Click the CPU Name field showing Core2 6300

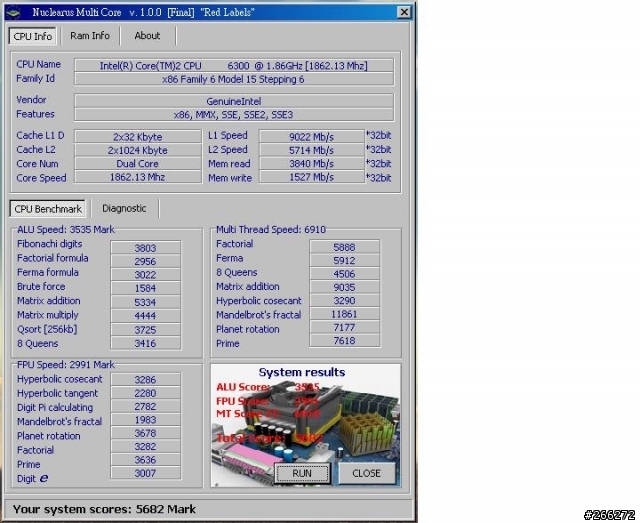234,66
